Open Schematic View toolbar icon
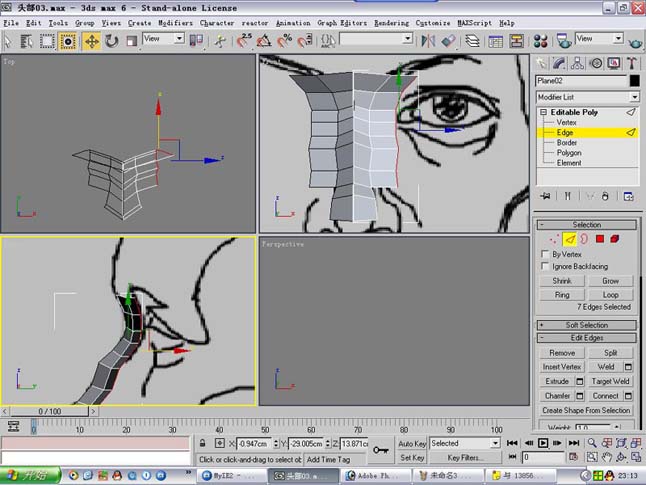The height and width of the screenshot is (485, 646). coord(516,41)
